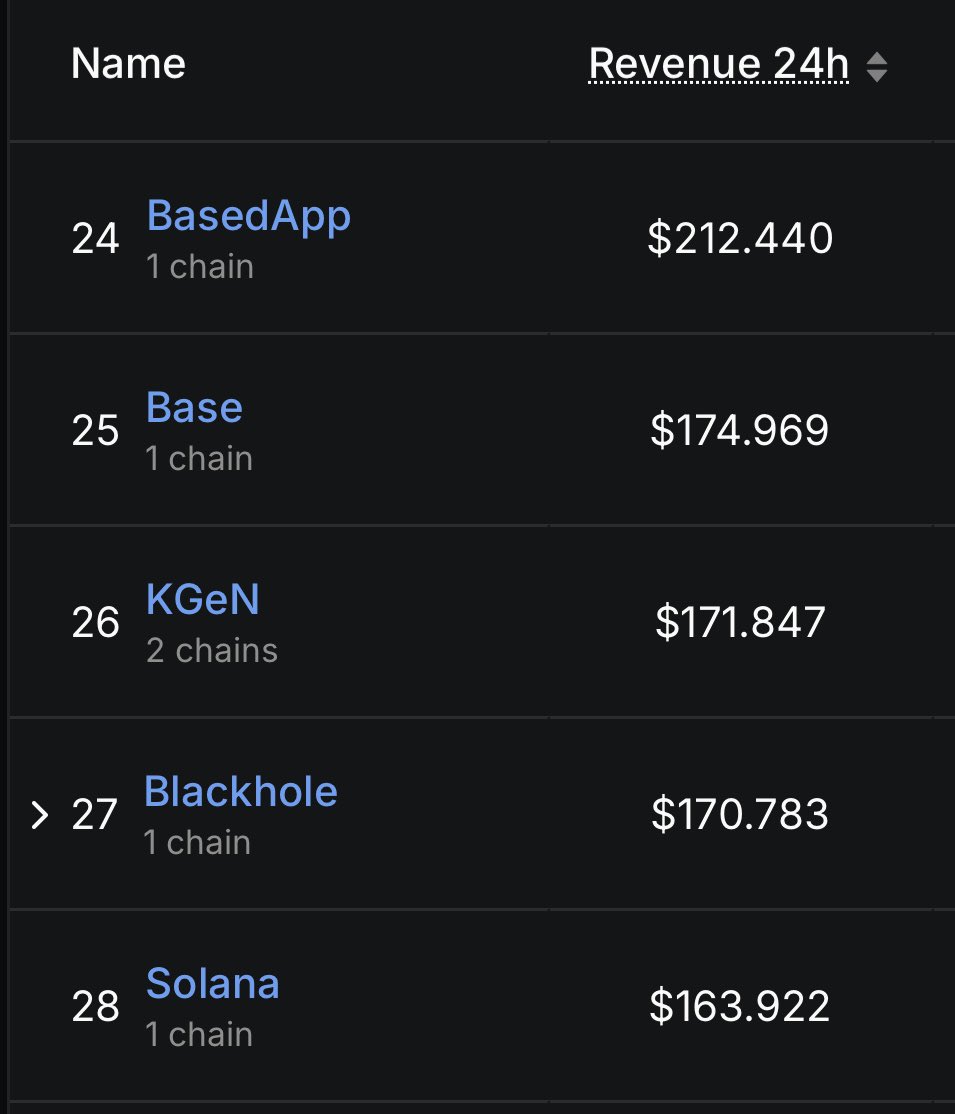Open the KGeN link

coord(203,599)
